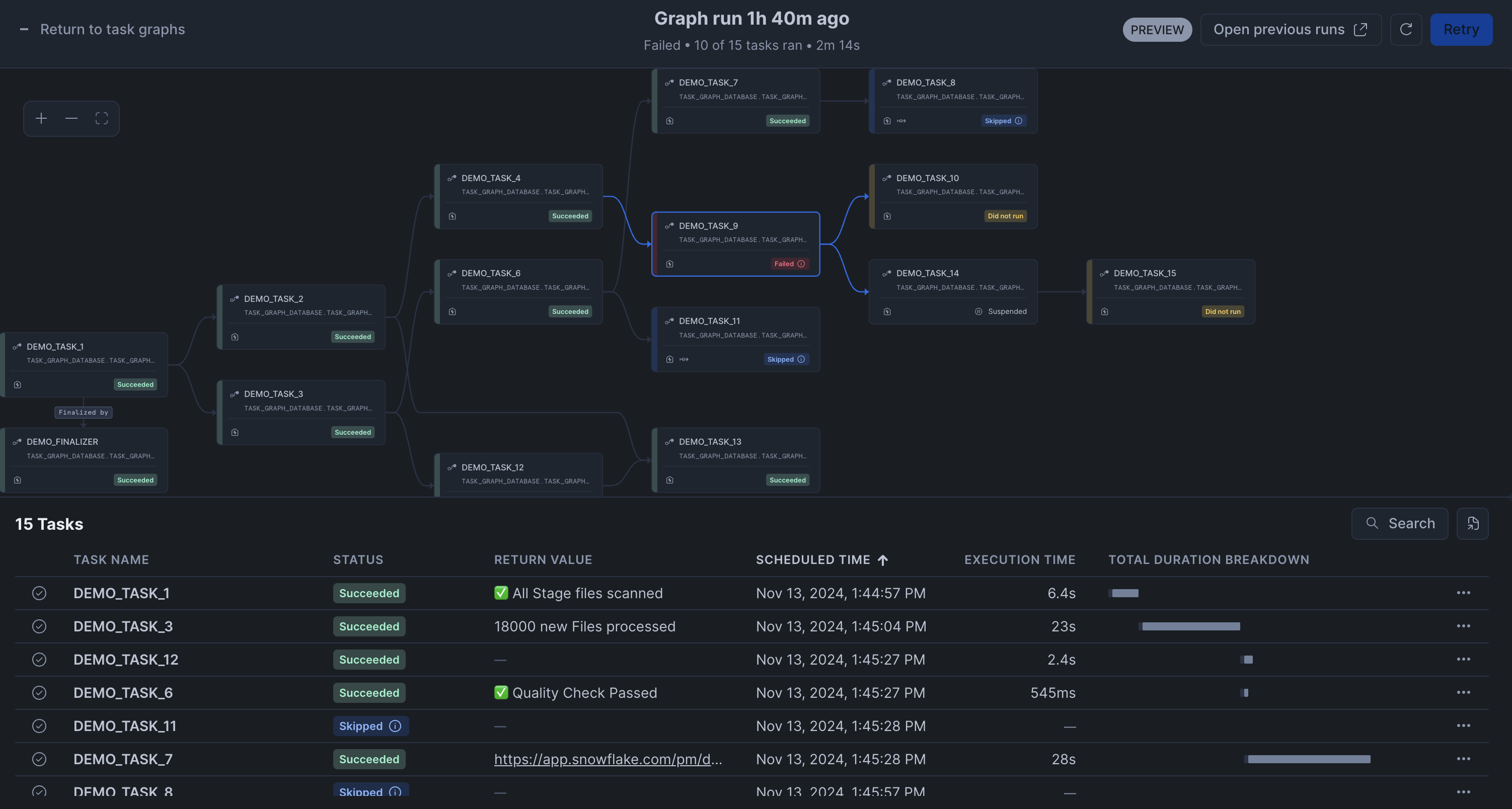Click the '18000 new Files processed' return value
Screen dimensions: 1512x809
point(584,626)
